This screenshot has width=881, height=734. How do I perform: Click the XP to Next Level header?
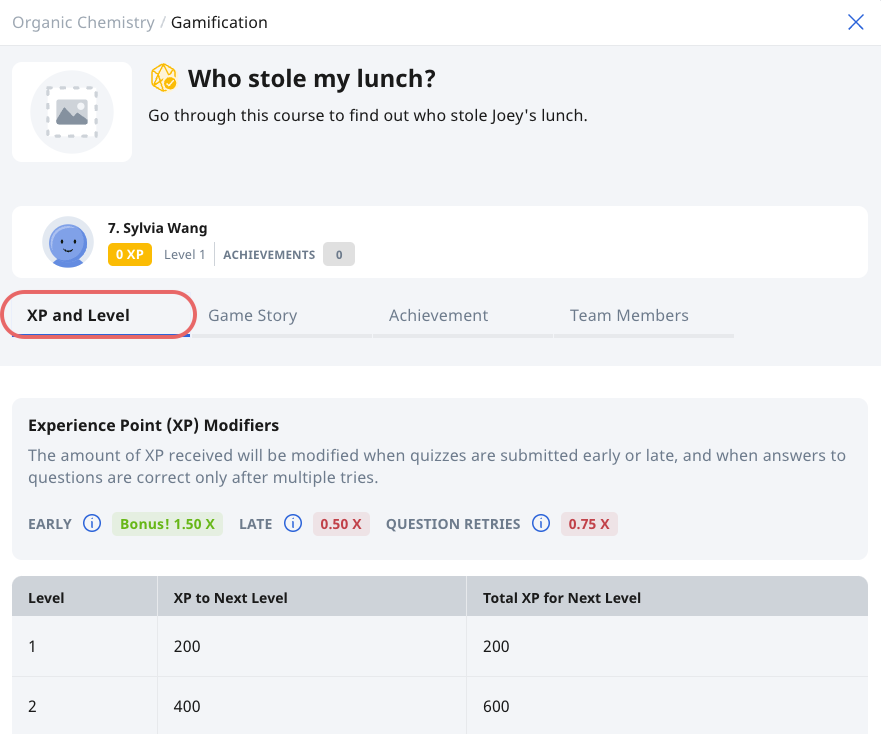click(230, 598)
